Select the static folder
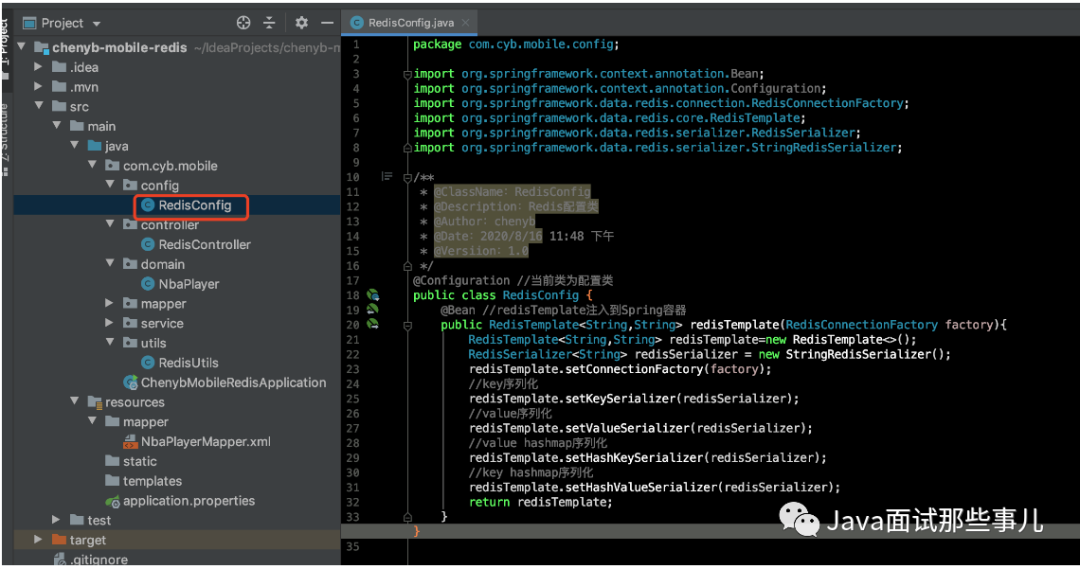1080x569 pixels. point(140,462)
